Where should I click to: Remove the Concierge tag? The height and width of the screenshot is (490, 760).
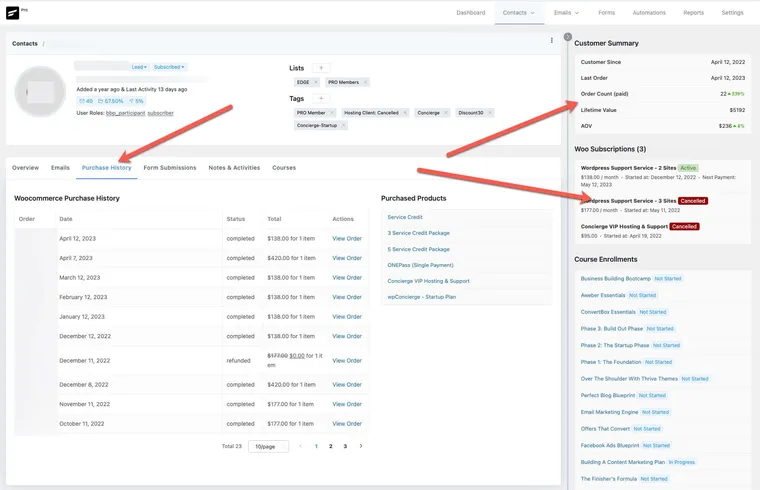pyautogui.click(x=445, y=113)
